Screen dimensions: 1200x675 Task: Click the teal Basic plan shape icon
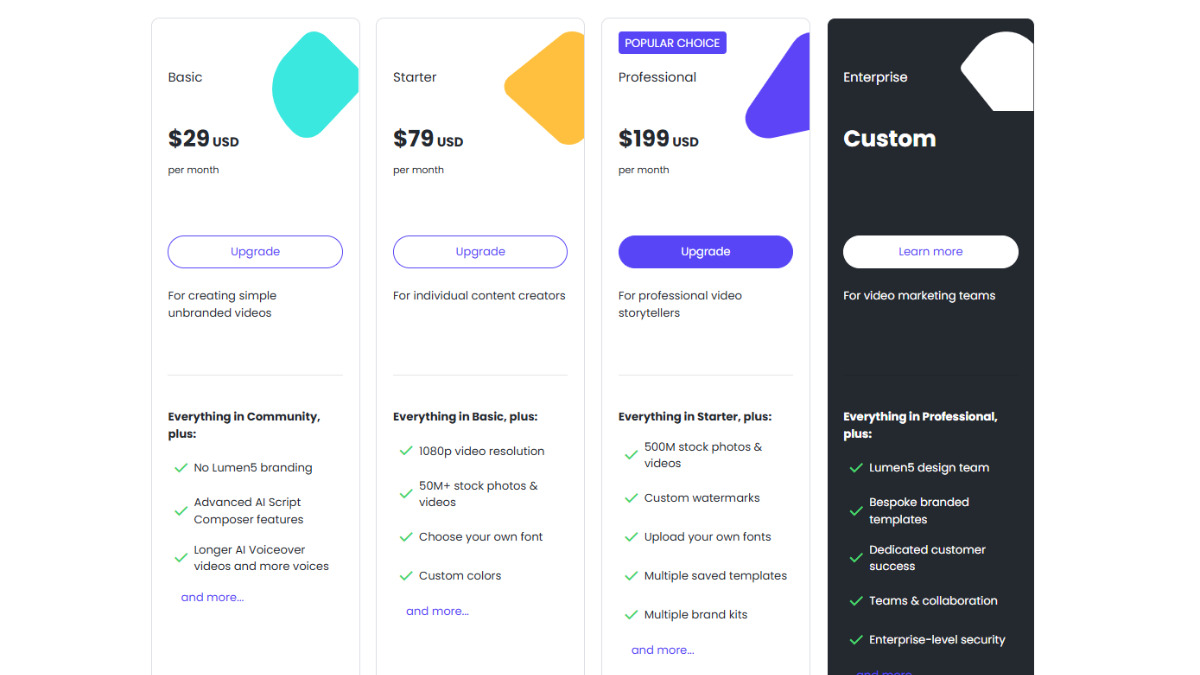tap(315, 84)
